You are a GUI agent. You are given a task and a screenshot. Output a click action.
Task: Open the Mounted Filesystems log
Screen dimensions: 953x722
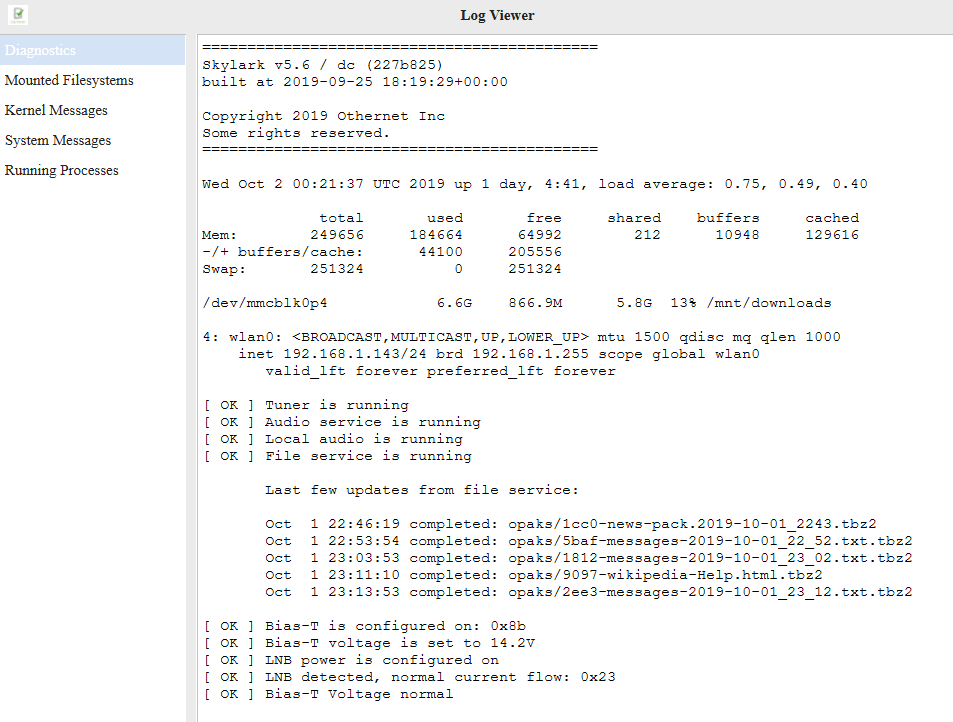coord(69,80)
